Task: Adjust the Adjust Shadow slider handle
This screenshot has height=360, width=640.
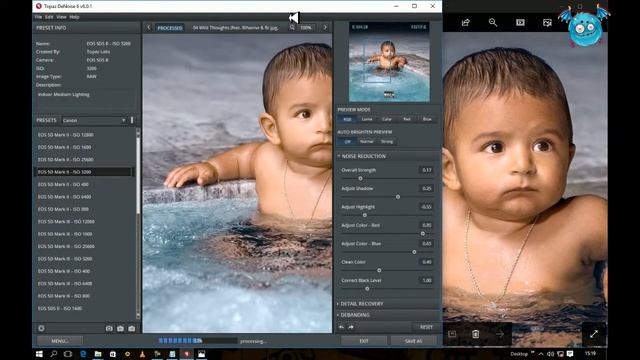Action: tap(398, 197)
